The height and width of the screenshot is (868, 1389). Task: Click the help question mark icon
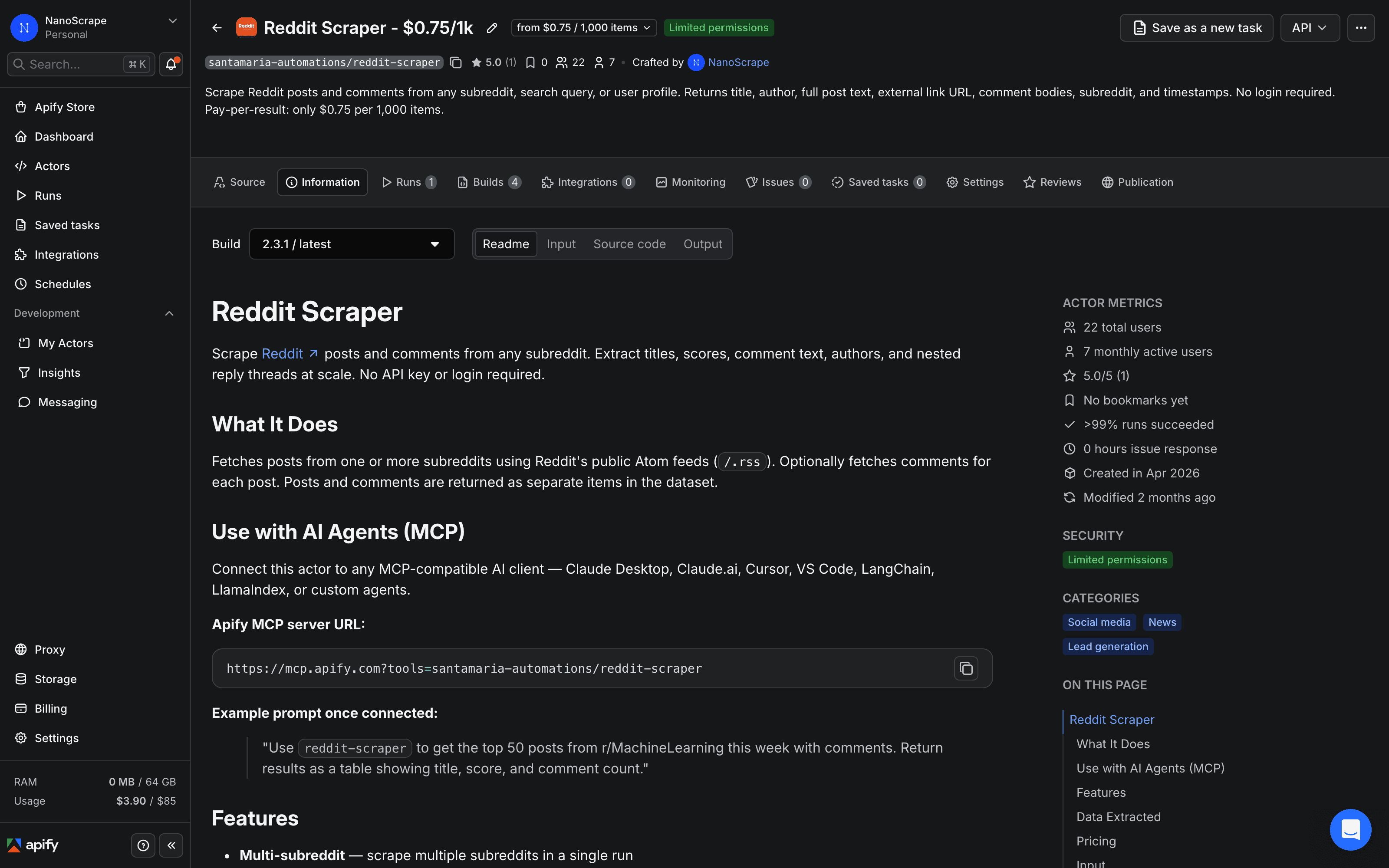tap(144, 845)
